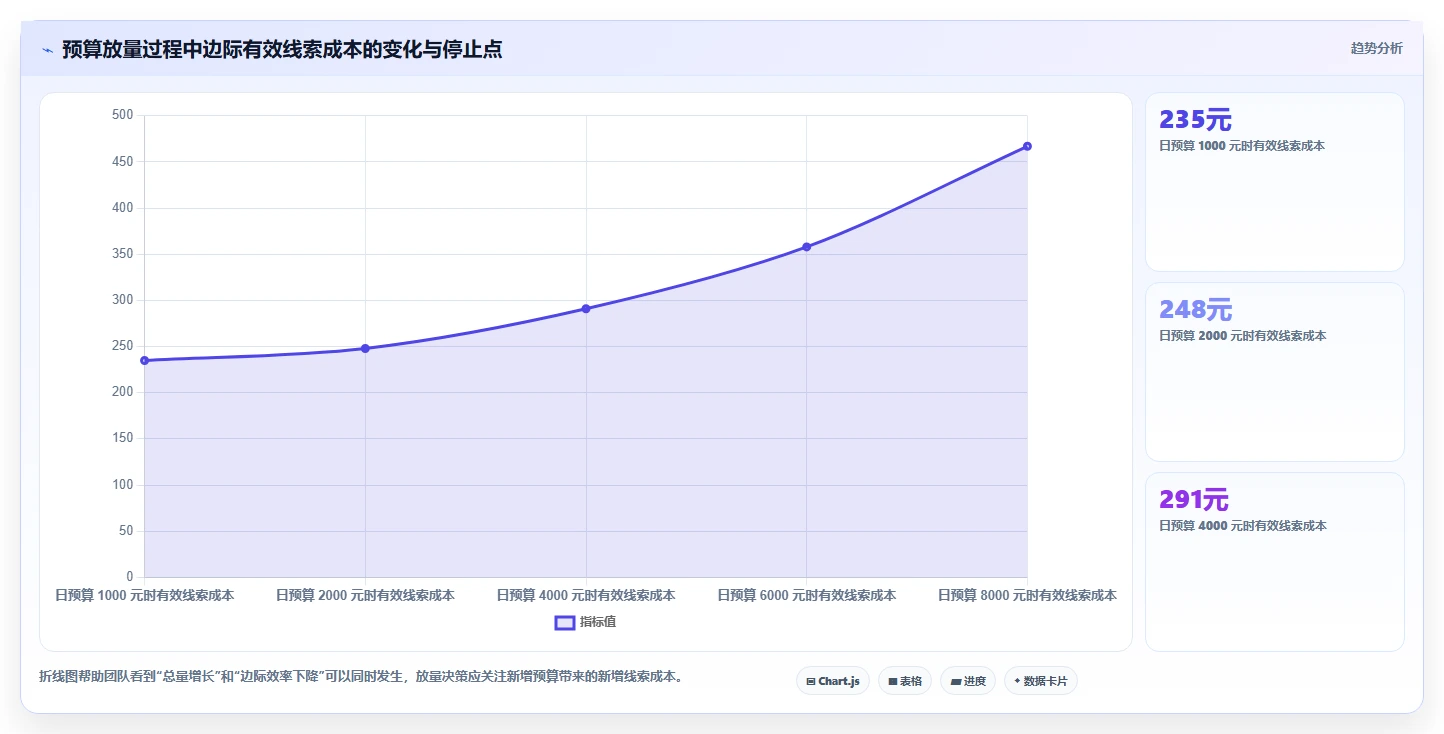Click the x-axis label 日预算 4000 元时有效线索成本
This screenshot has width=1444, height=734.
pos(586,595)
